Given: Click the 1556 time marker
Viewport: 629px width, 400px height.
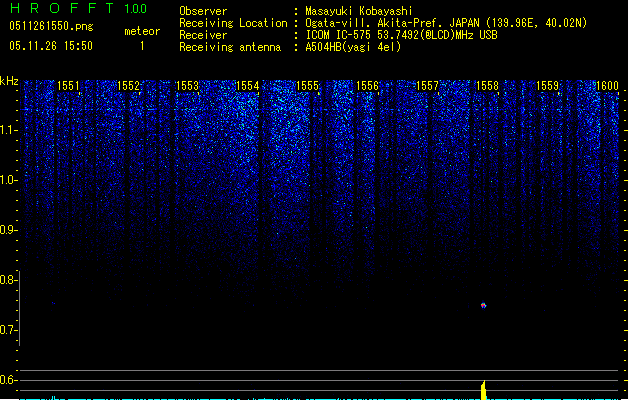Looking at the screenshot, I should (367, 86).
